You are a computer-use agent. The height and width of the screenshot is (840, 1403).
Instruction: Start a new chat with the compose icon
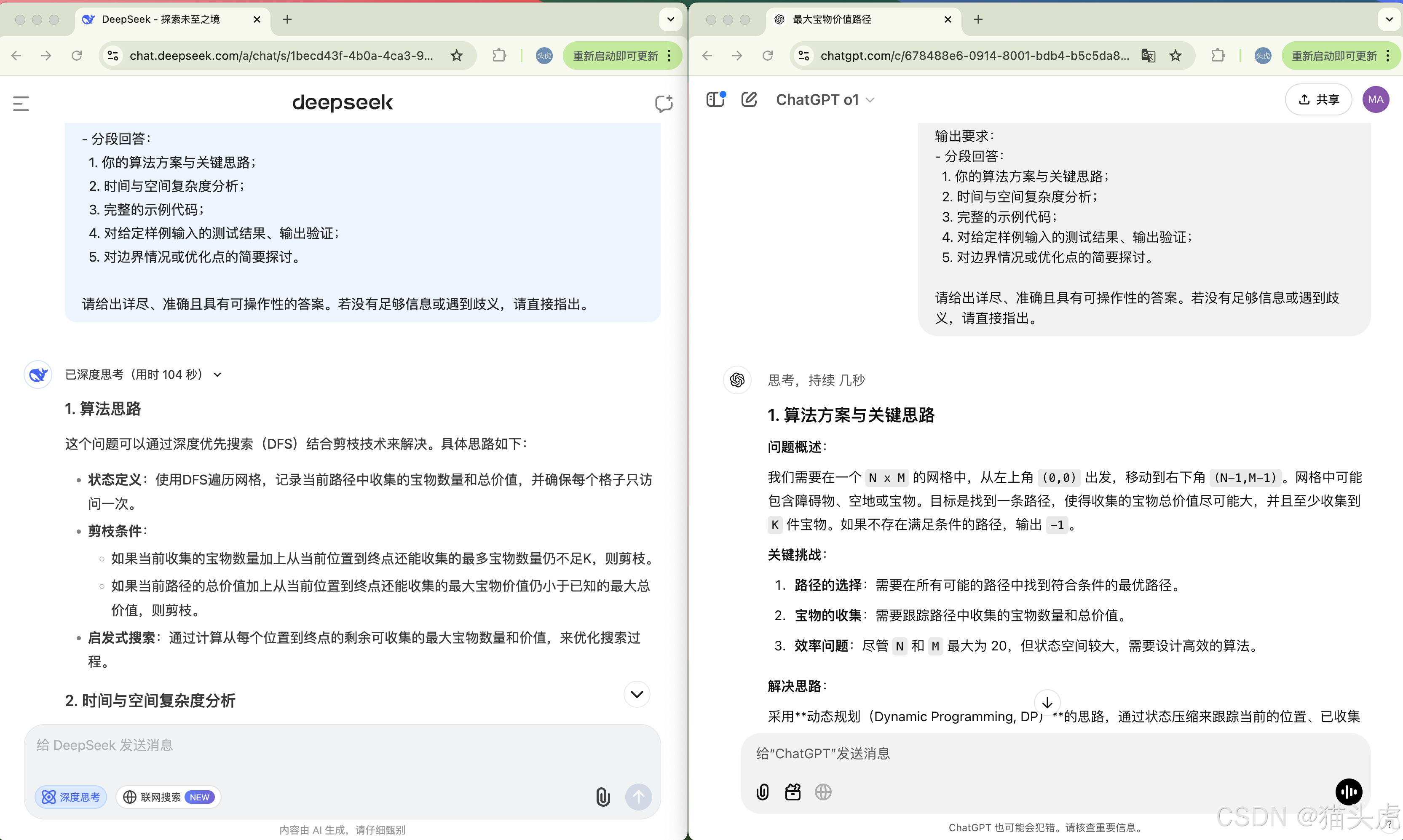pos(749,99)
